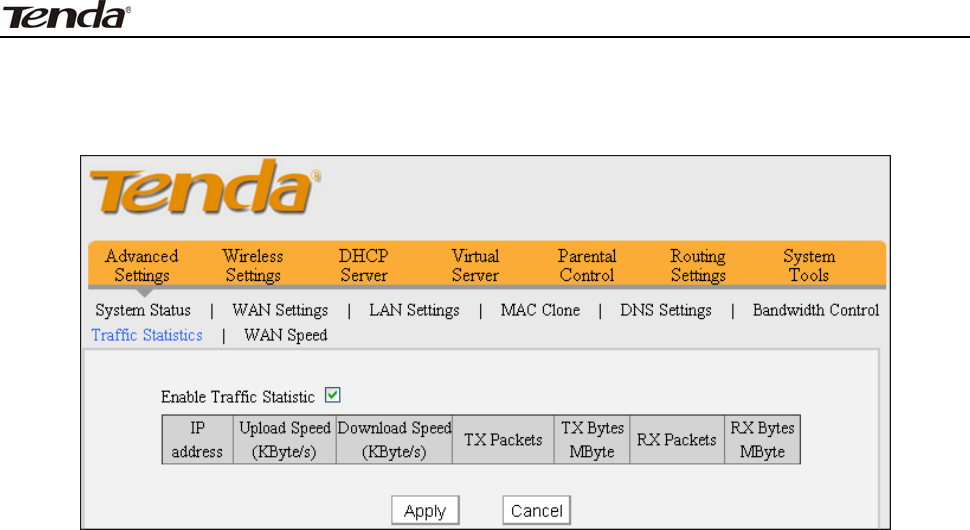970x530 pixels.
Task: Click the black Tenda logo in the page header
Action: point(66,15)
